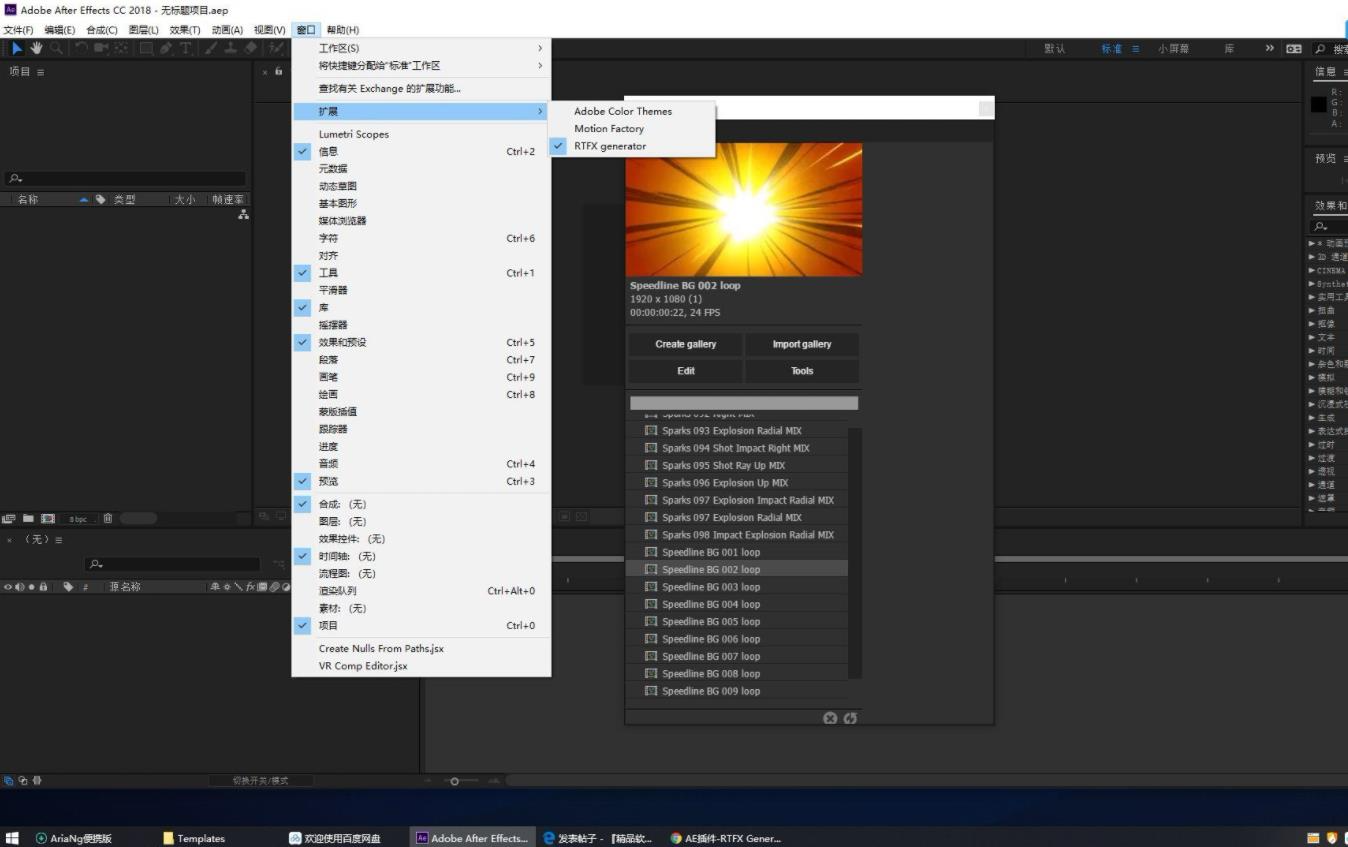Click the Import gallery button
Image resolution: width=1348 pixels, height=847 pixels.
coord(801,343)
